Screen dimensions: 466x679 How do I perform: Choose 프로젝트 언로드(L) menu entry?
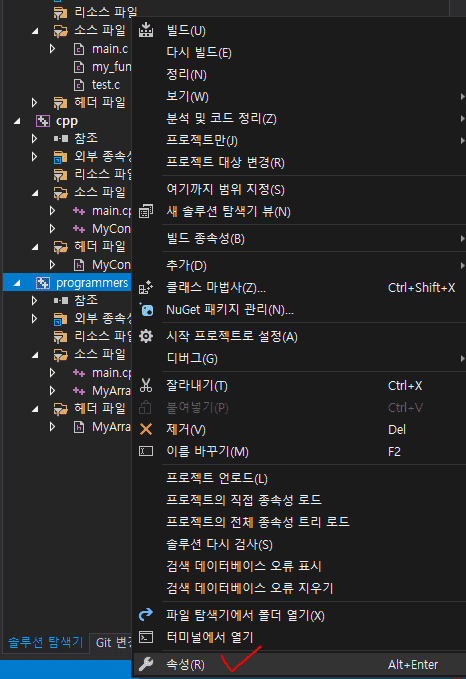(x=217, y=478)
